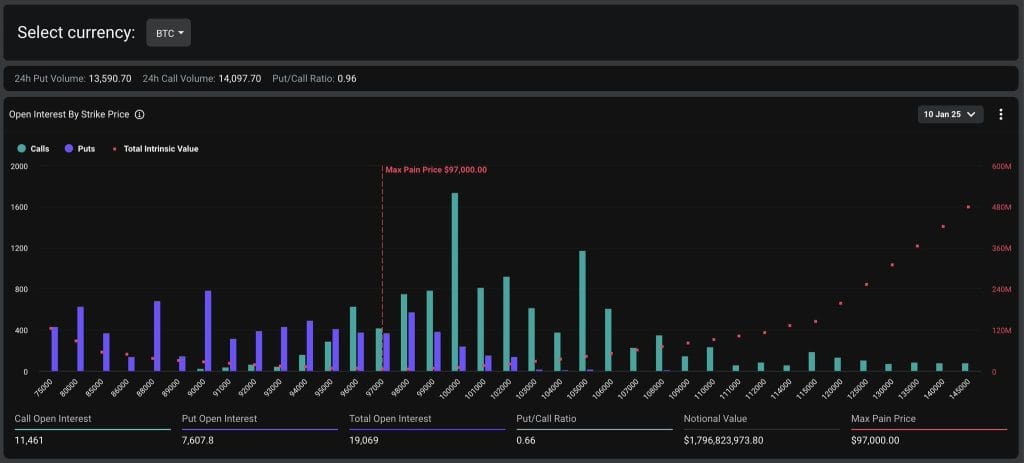Click the 24h Put Volume value 13,590.70

pyautogui.click(x=110, y=78)
